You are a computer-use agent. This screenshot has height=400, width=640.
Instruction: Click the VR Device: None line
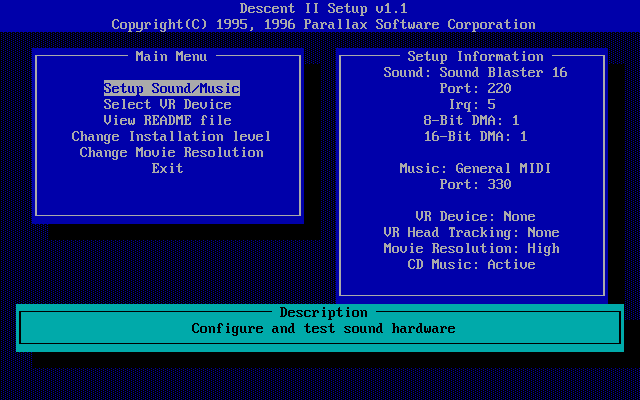pyautogui.click(x=476, y=216)
